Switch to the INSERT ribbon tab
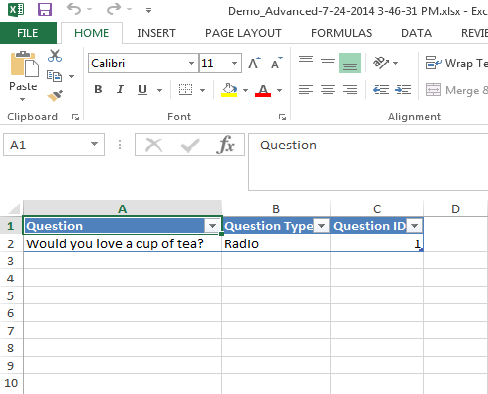The width and height of the screenshot is (488, 394). (x=156, y=33)
